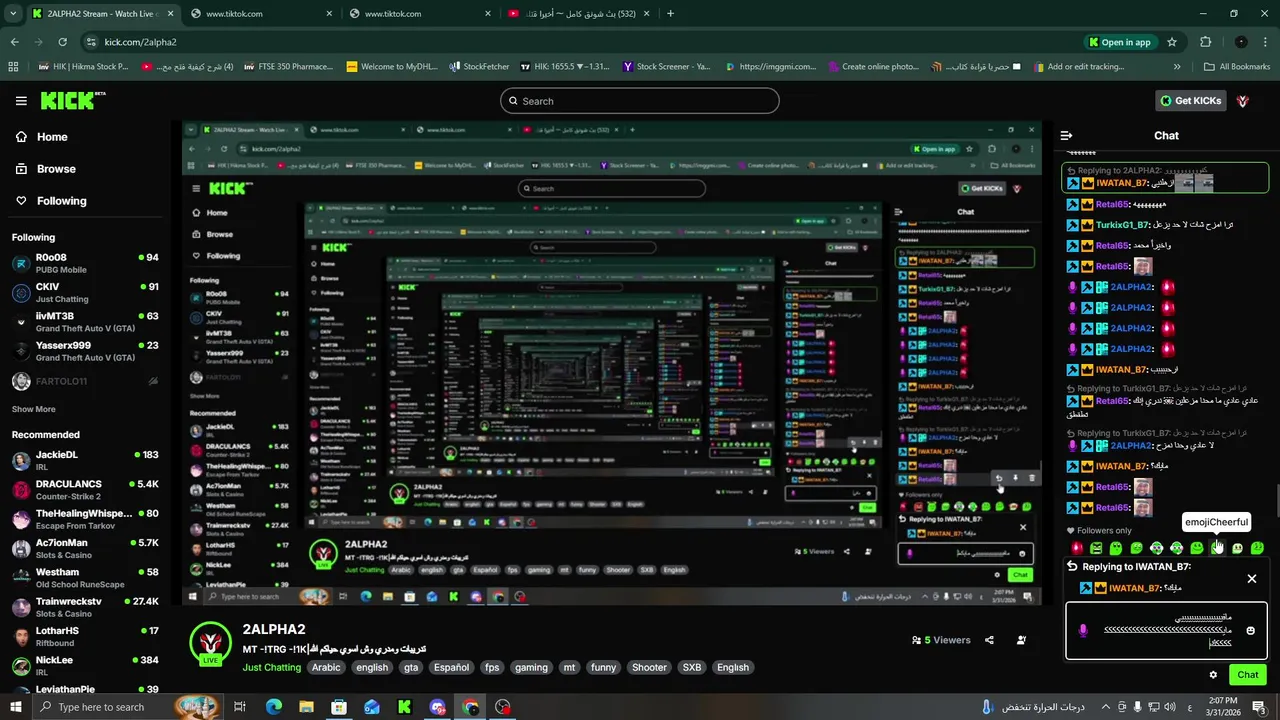This screenshot has width=1280, height=720.
Task: Go back in browser
Action: click(x=14, y=42)
